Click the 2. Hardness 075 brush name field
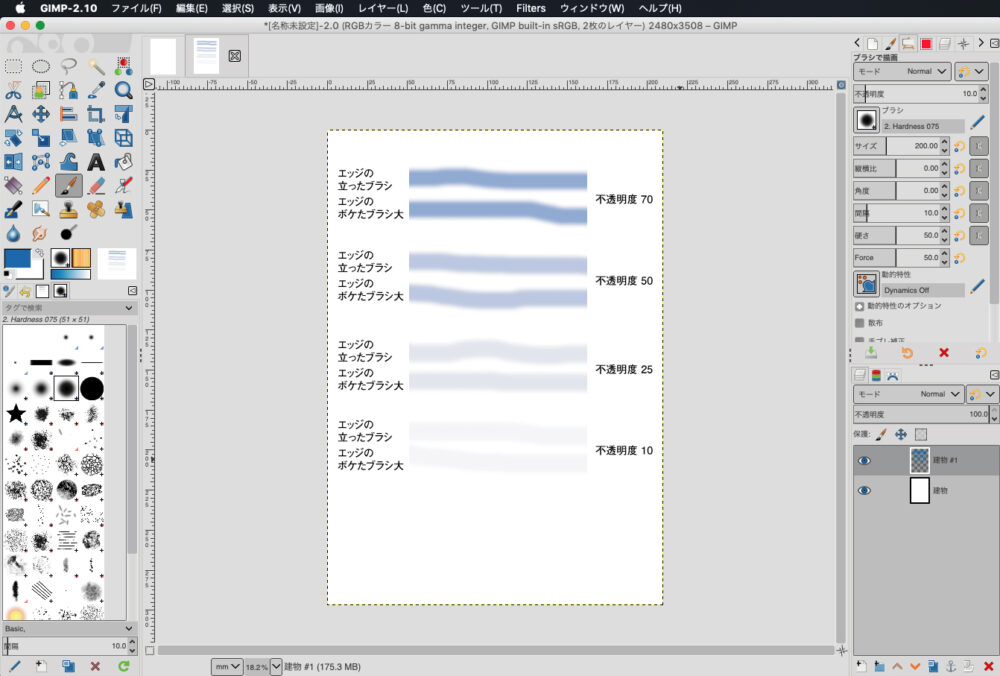1000x676 pixels. coord(922,127)
